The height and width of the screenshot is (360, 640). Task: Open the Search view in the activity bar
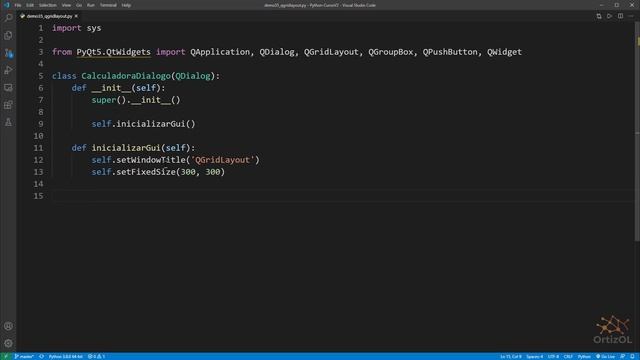tap(8, 18)
